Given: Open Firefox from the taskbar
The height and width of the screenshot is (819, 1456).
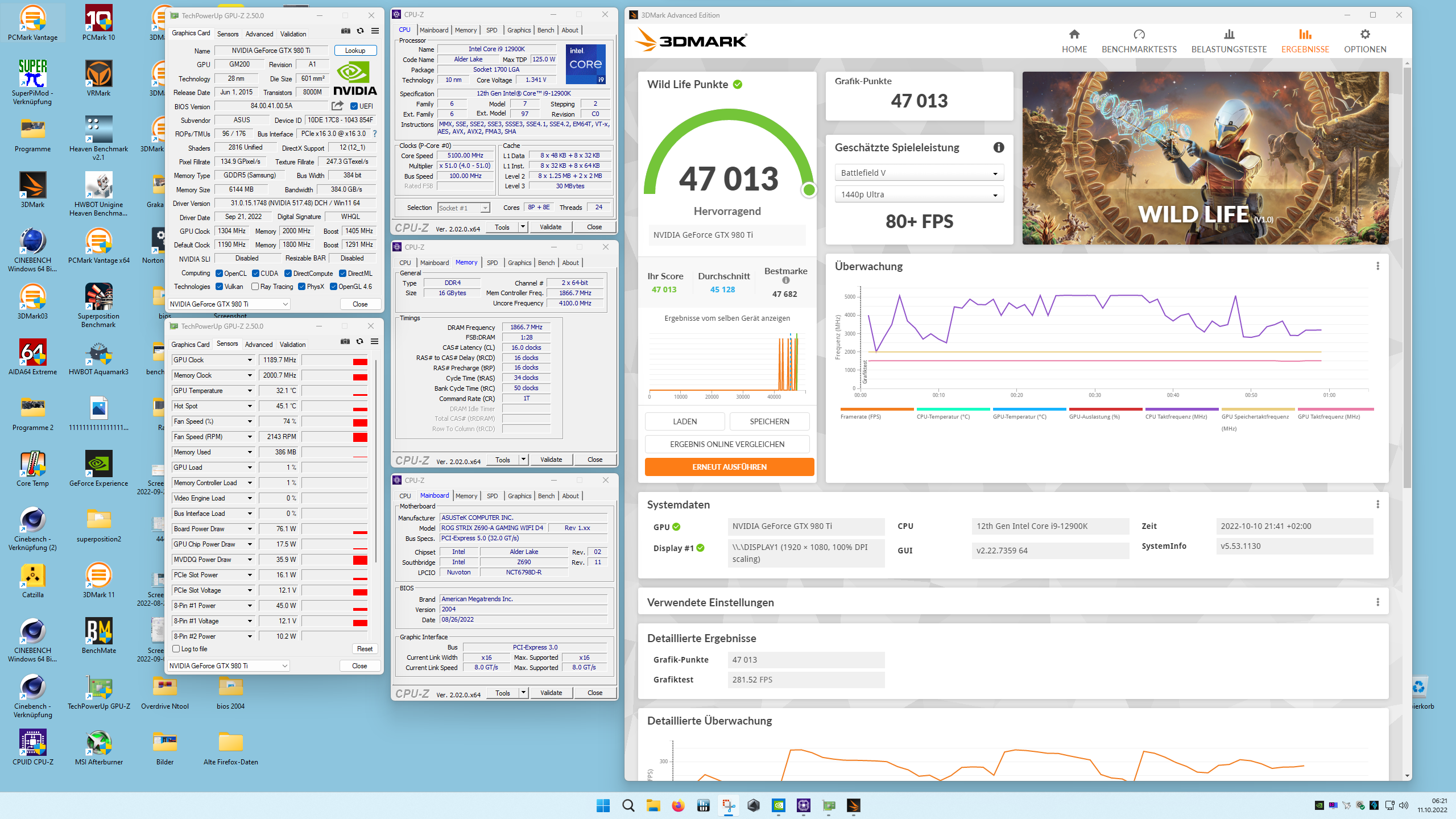Looking at the screenshot, I should [x=678, y=805].
